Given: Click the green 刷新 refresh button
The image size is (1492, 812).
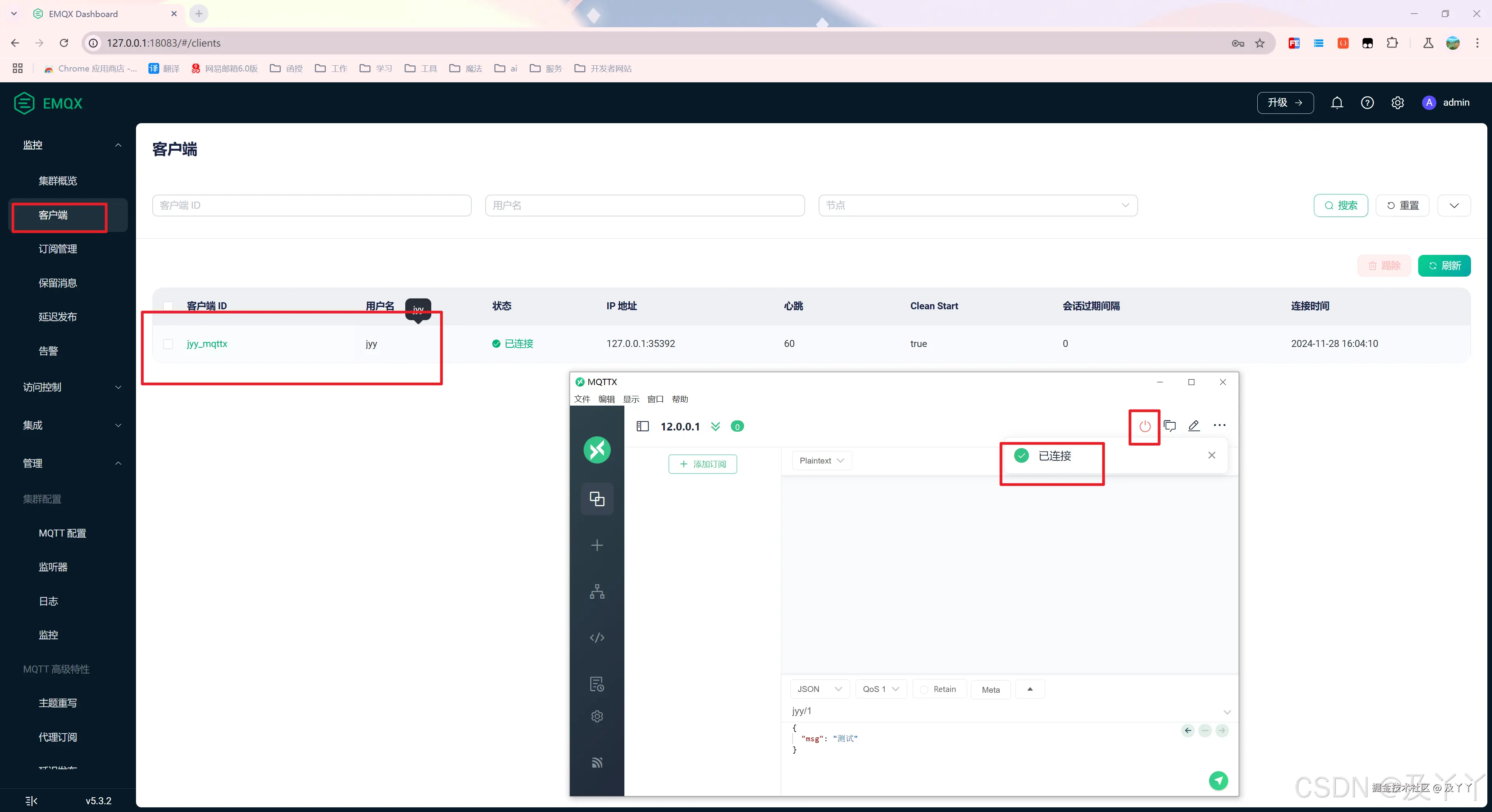Looking at the screenshot, I should [x=1444, y=266].
